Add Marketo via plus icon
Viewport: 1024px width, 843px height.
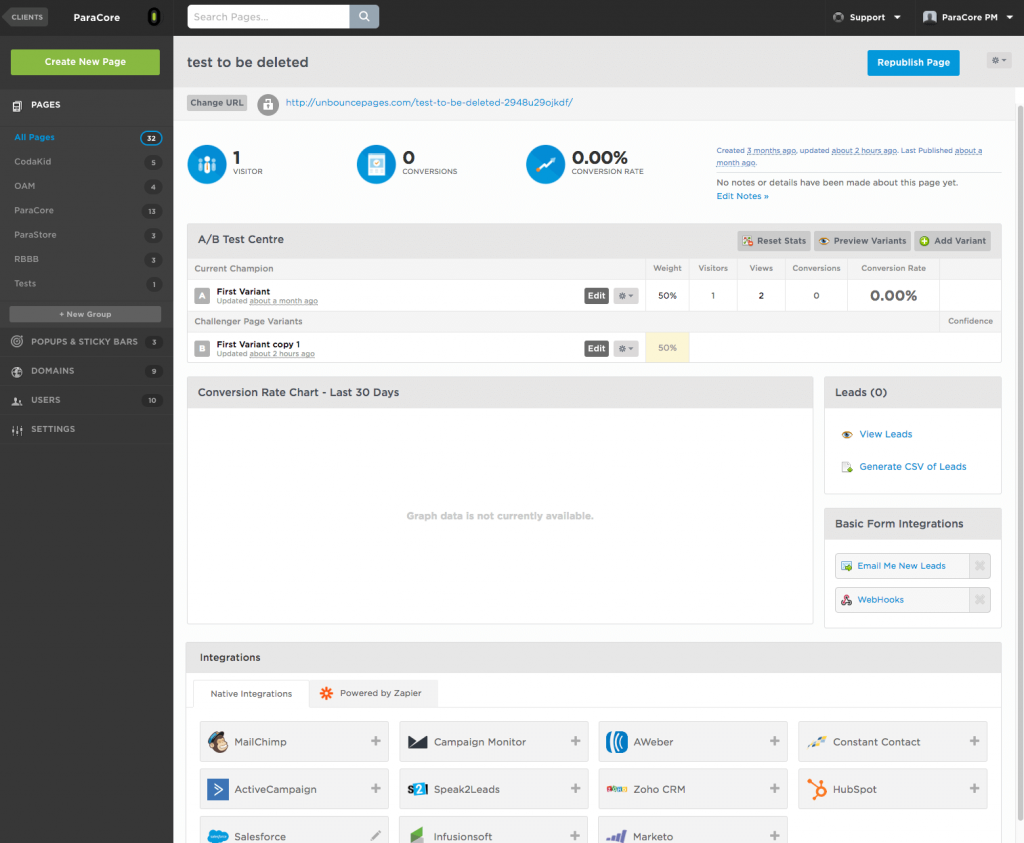click(775, 836)
